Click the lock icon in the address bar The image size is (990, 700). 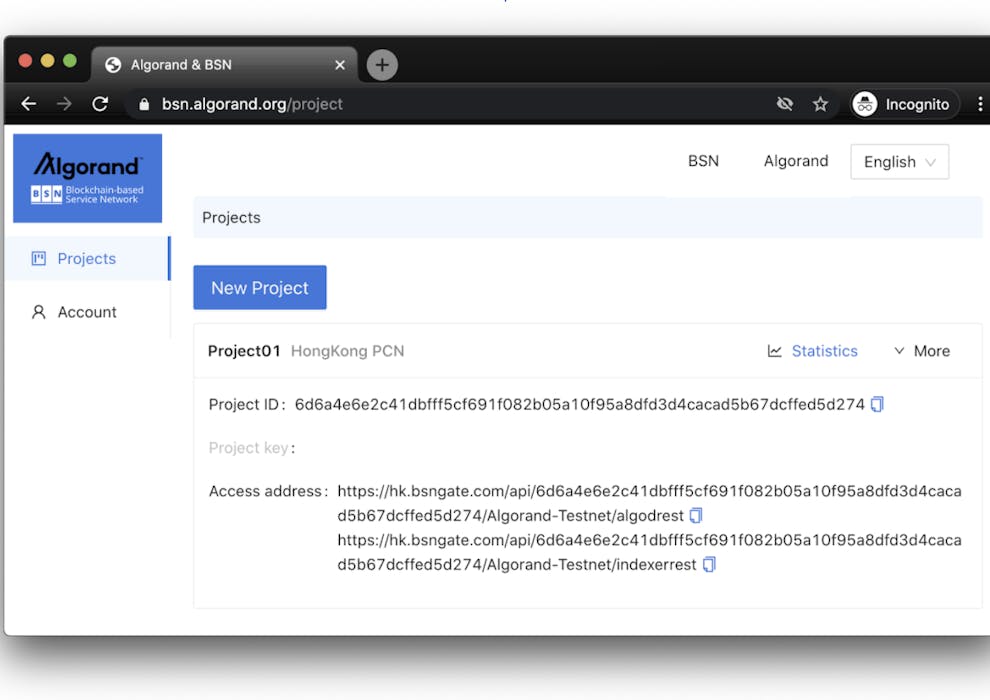[144, 104]
